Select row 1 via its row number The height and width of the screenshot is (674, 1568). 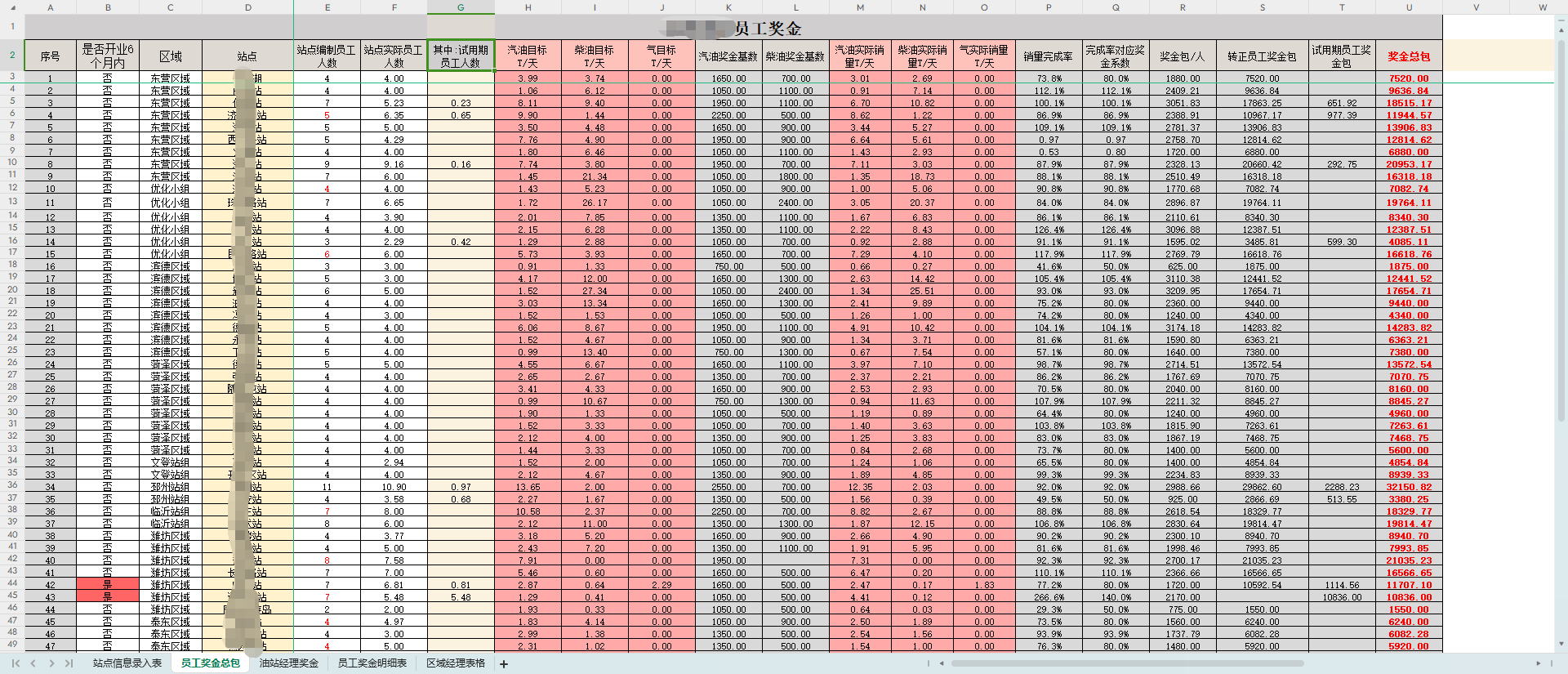point(12,27)
